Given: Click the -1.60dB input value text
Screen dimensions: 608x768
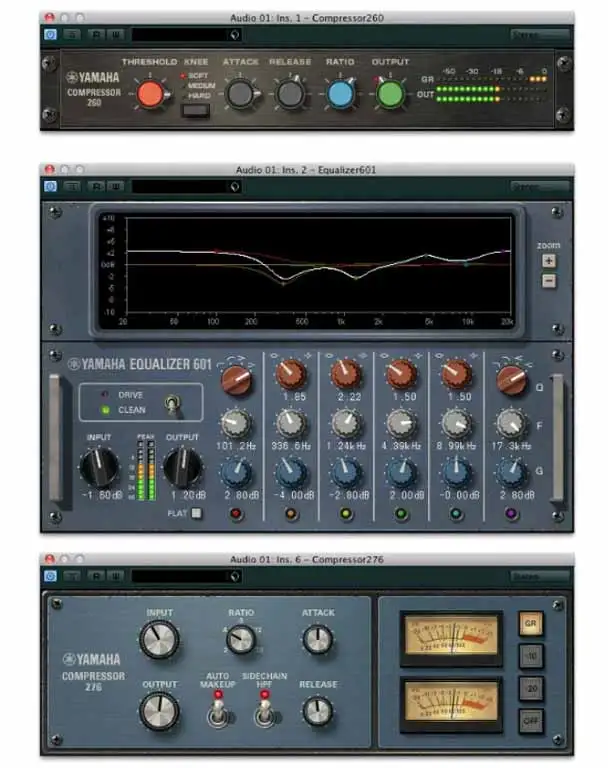Looking at the screenshot, I should point(102,495).
